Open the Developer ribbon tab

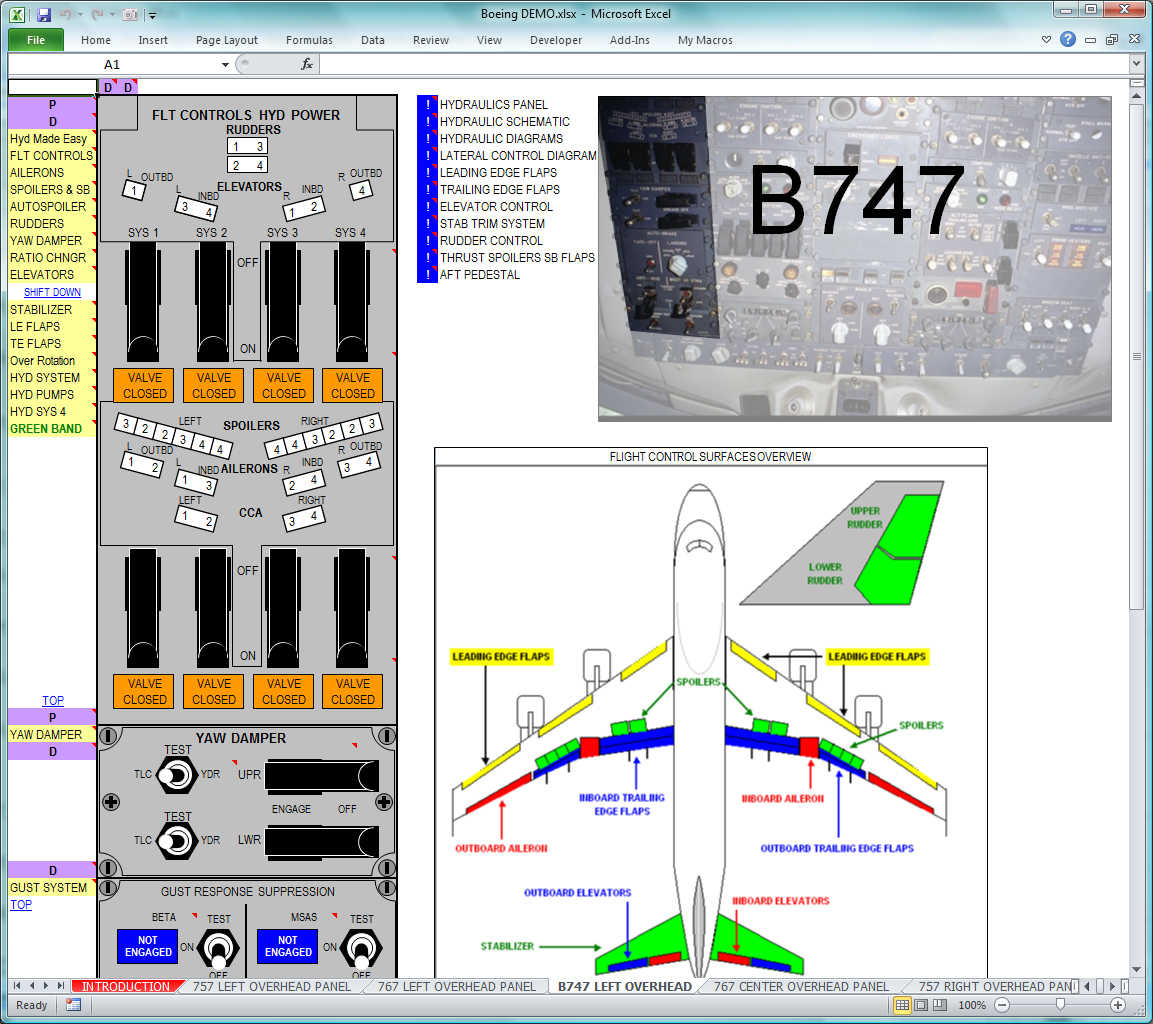556,40
